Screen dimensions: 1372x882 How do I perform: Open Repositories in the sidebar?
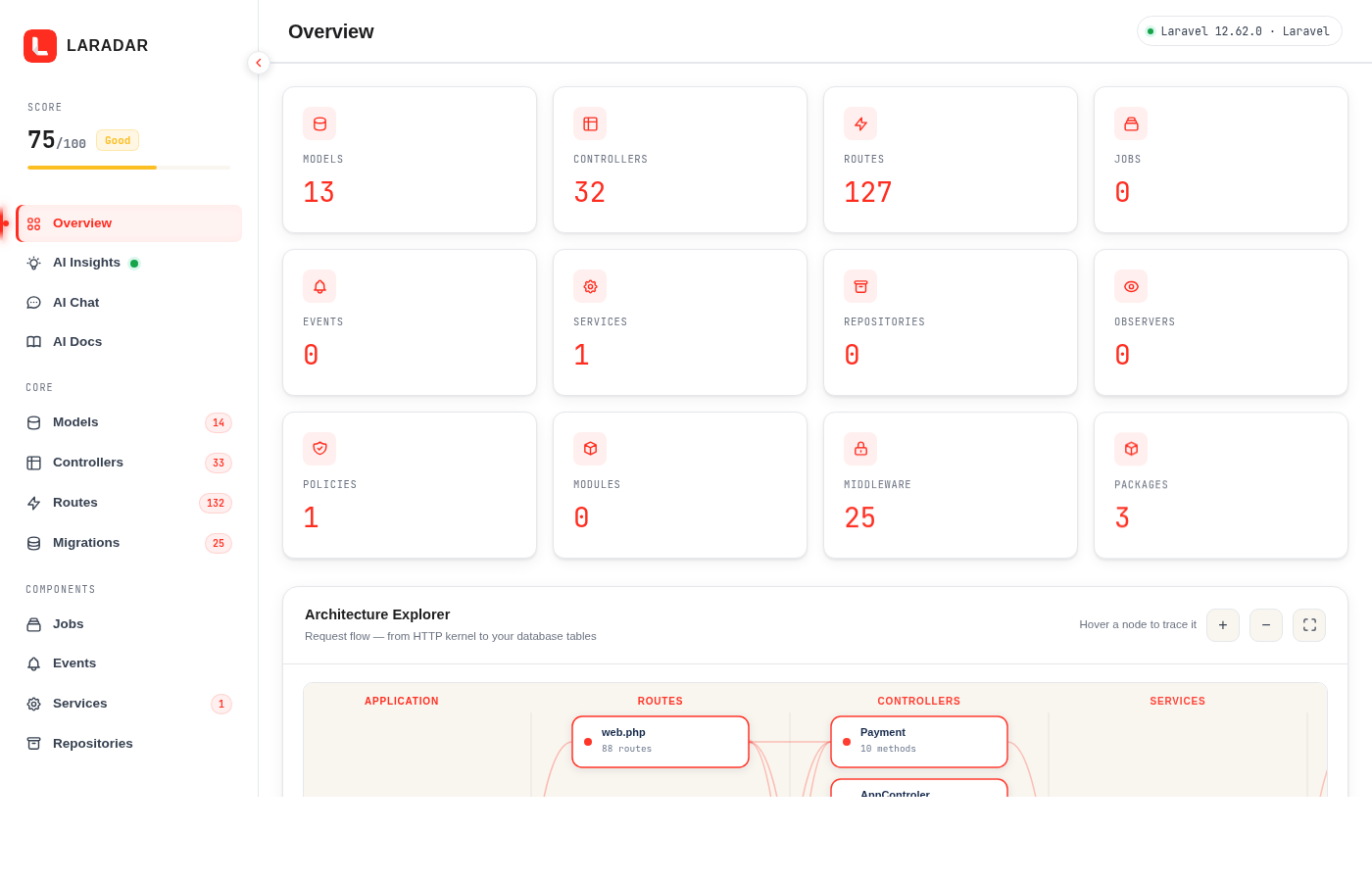(129, 744)
